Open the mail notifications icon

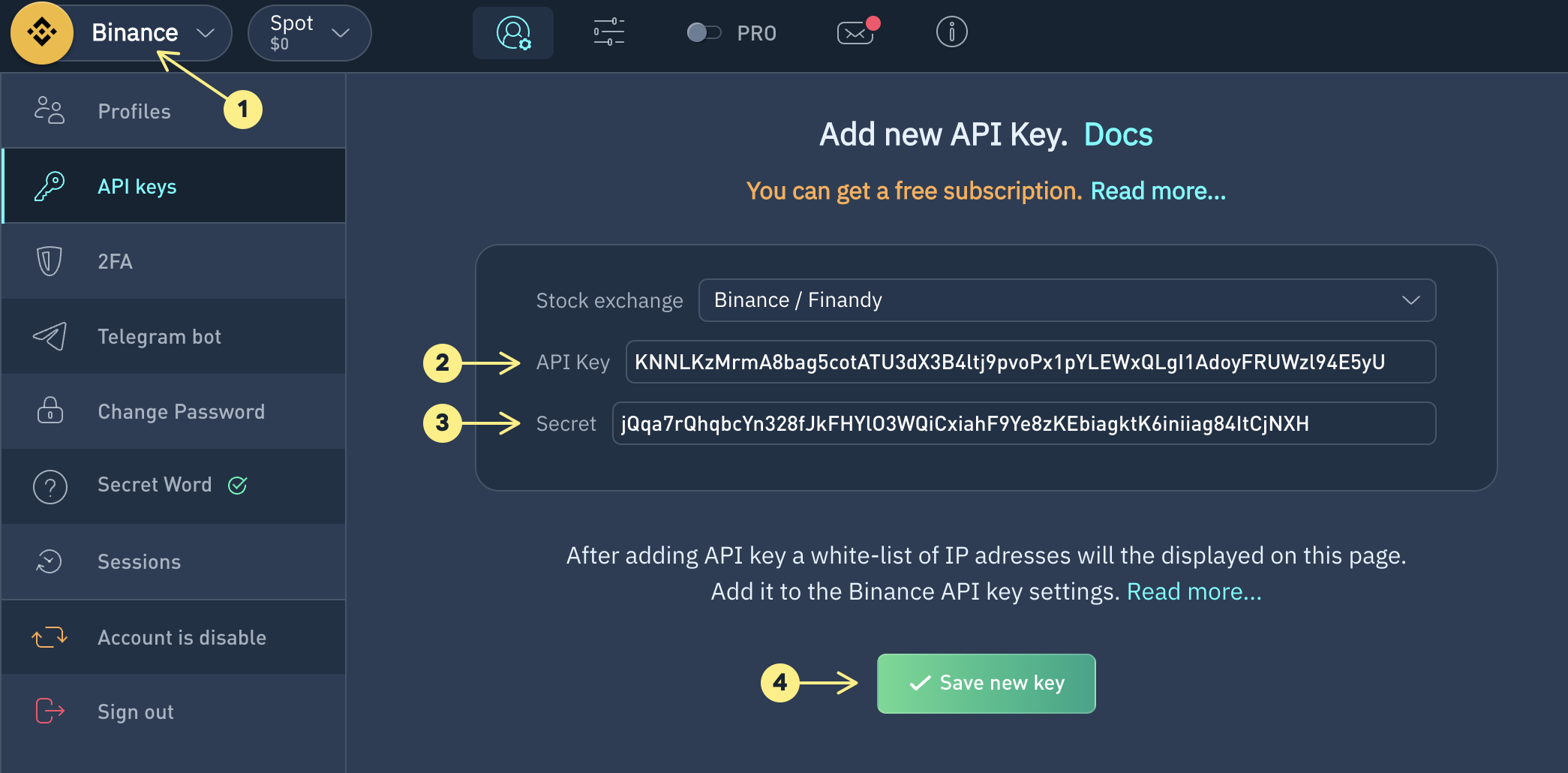(x=855, y=33)
